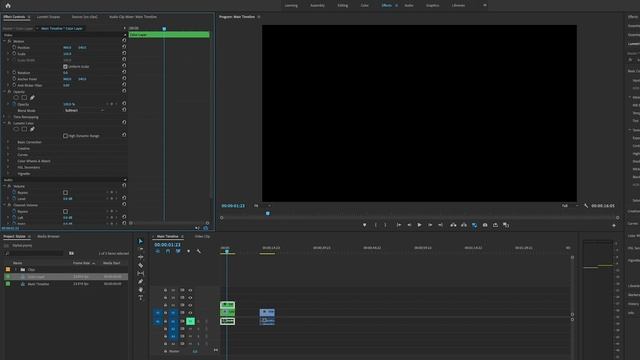
Task: Click Mark Out in the Program monitor
Action: (x=385, y=225)
